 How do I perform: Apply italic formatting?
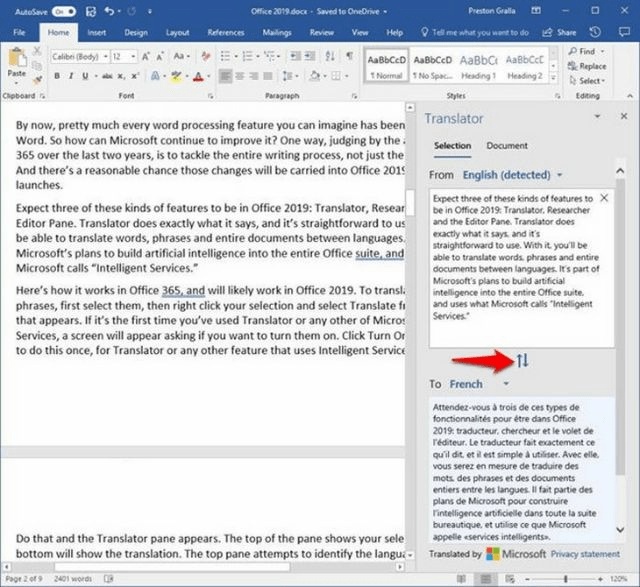pyautogui.click(x=71, y=76)
